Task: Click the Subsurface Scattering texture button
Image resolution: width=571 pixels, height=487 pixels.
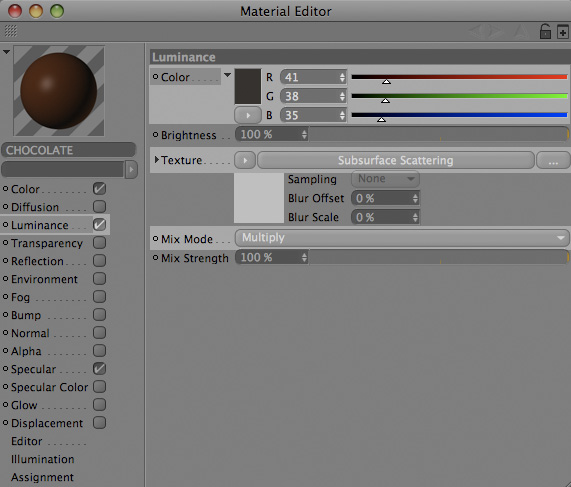Action: [395, 160]
